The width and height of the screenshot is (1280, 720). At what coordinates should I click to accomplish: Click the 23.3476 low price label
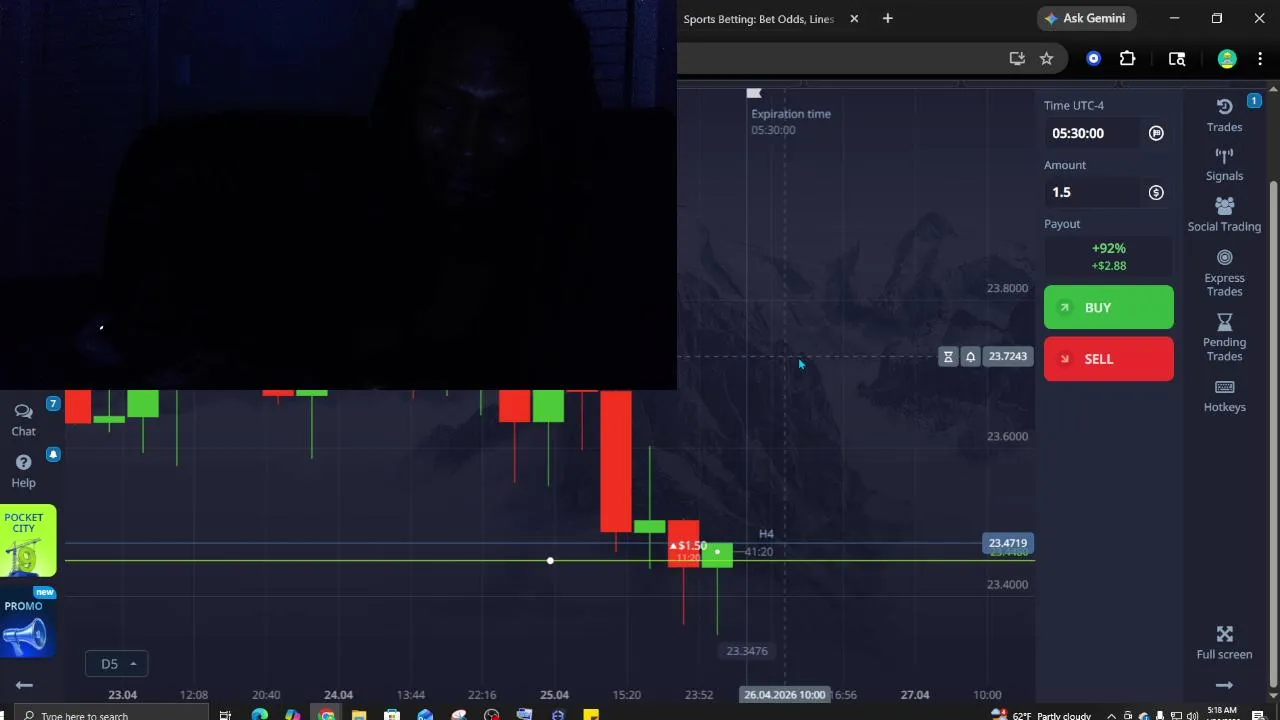coord(747,651)
